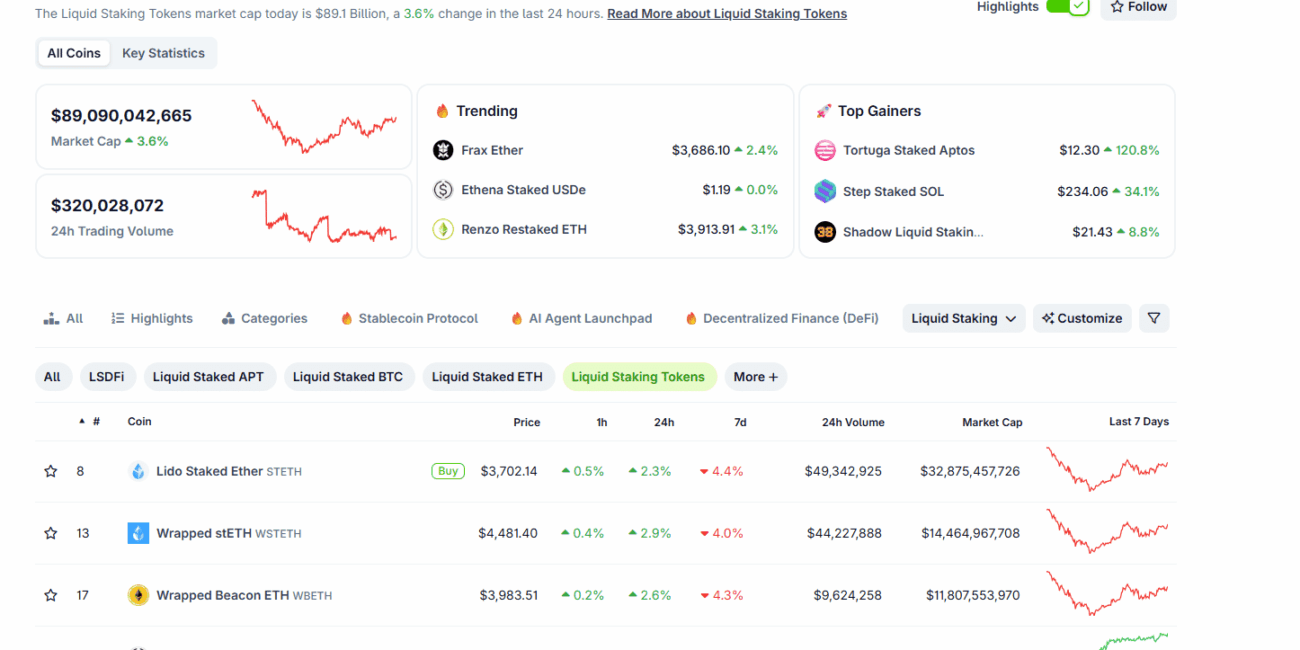Viewport: 1300px width, 650px height.
Task: Sort the table by 24h change column
Action: pyautogui.click(x=664, y=422)
